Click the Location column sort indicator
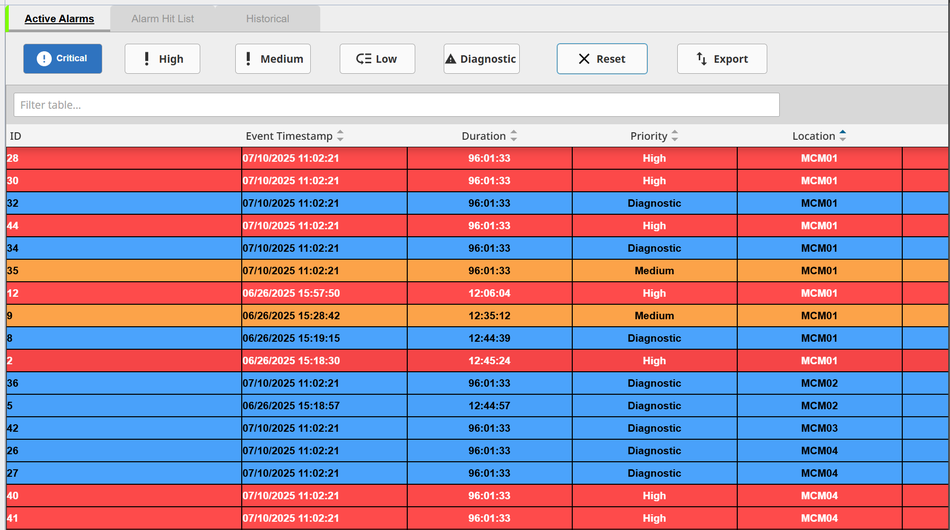This screenshot has width=950, height=530. click(x=843, y=136)
